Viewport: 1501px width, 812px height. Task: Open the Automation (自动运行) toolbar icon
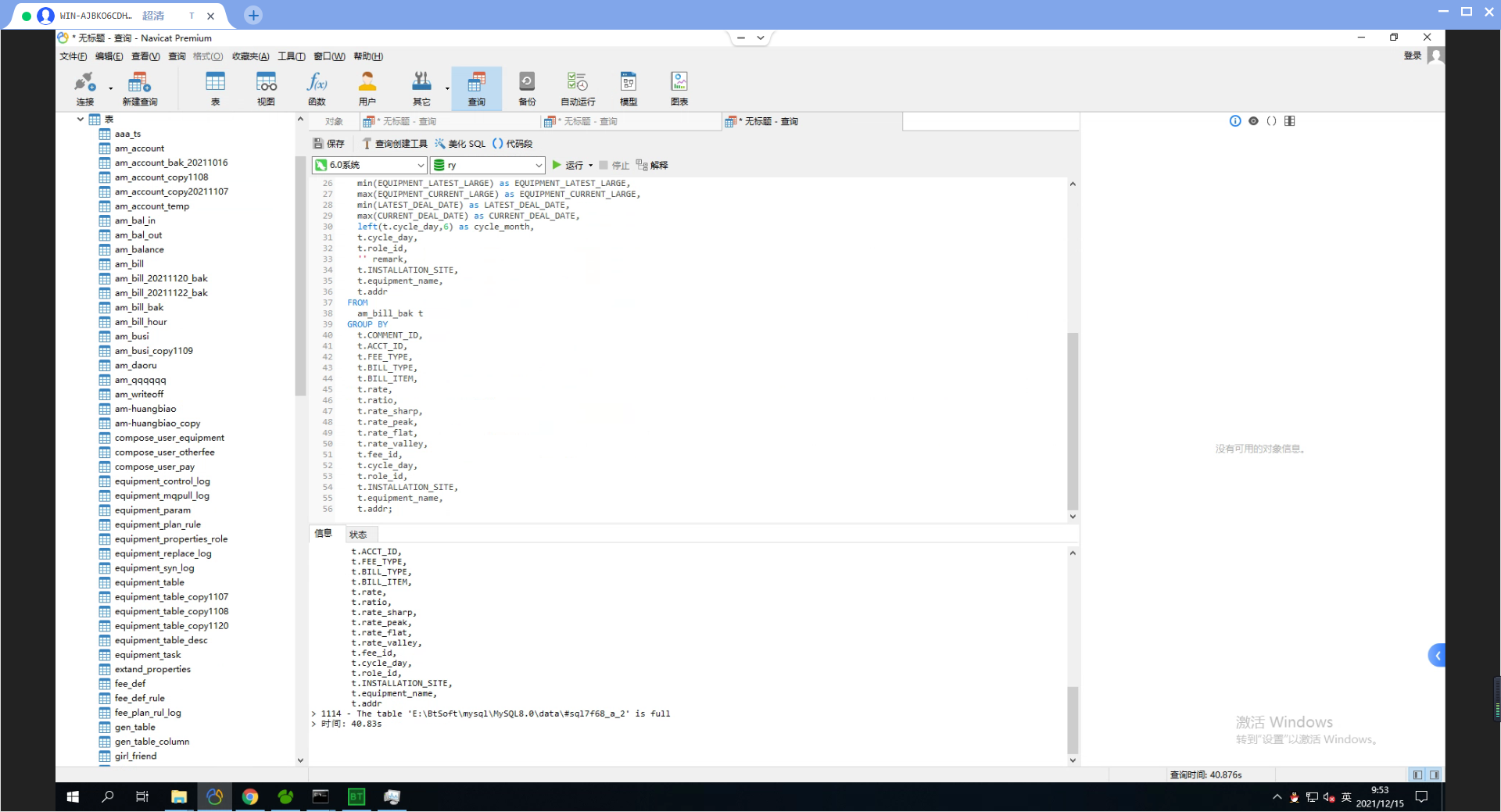point(578,88)
